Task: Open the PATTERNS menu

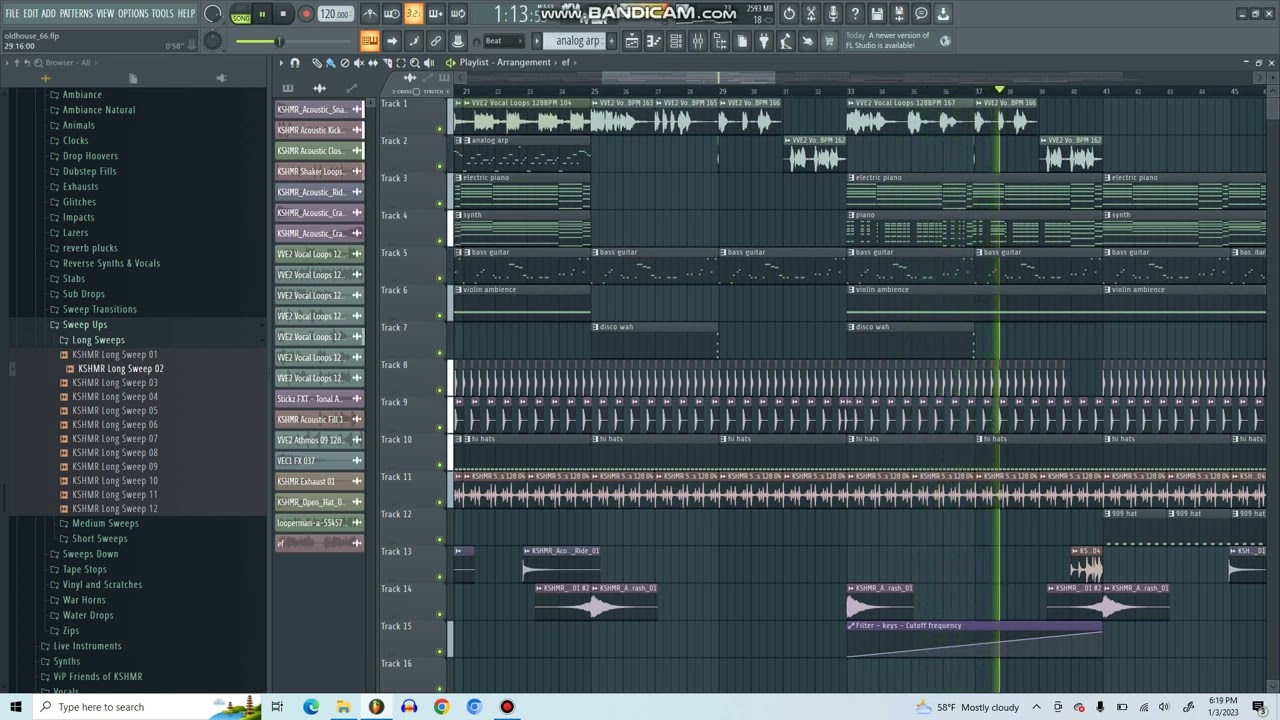Action: 76,13
